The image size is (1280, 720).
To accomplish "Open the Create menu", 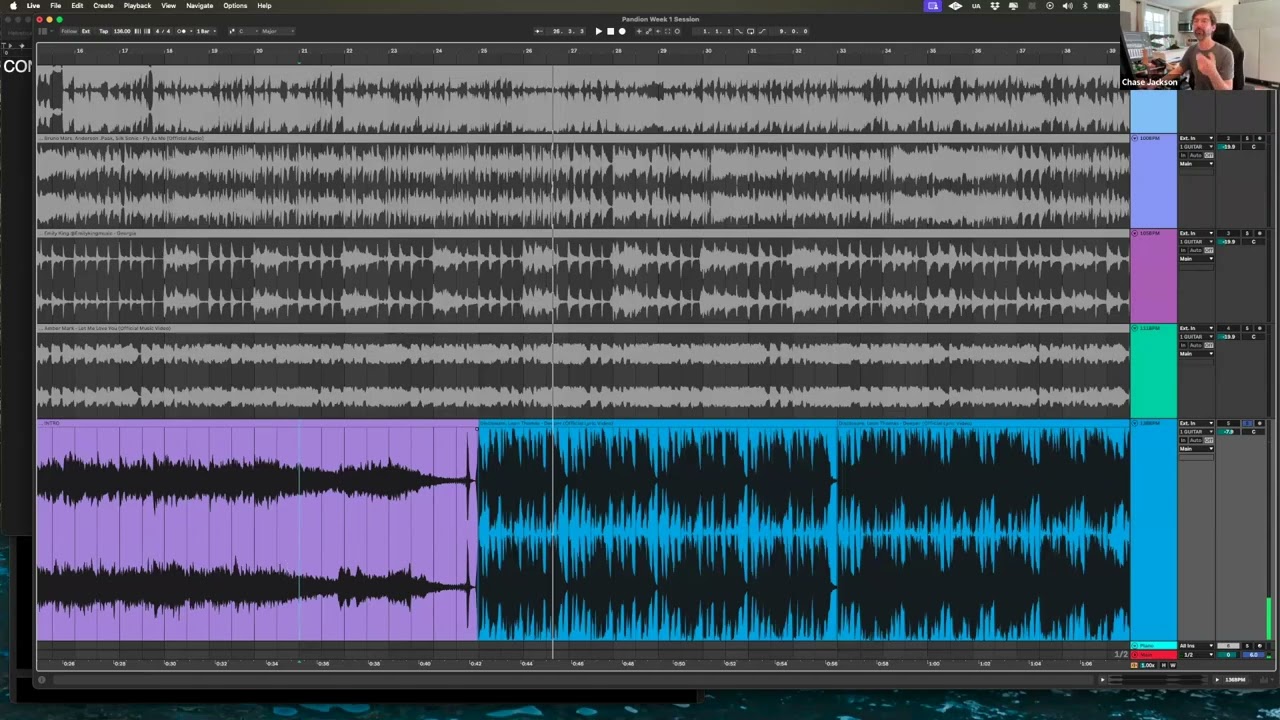I will pyautogui.click(x=103, y=6).
